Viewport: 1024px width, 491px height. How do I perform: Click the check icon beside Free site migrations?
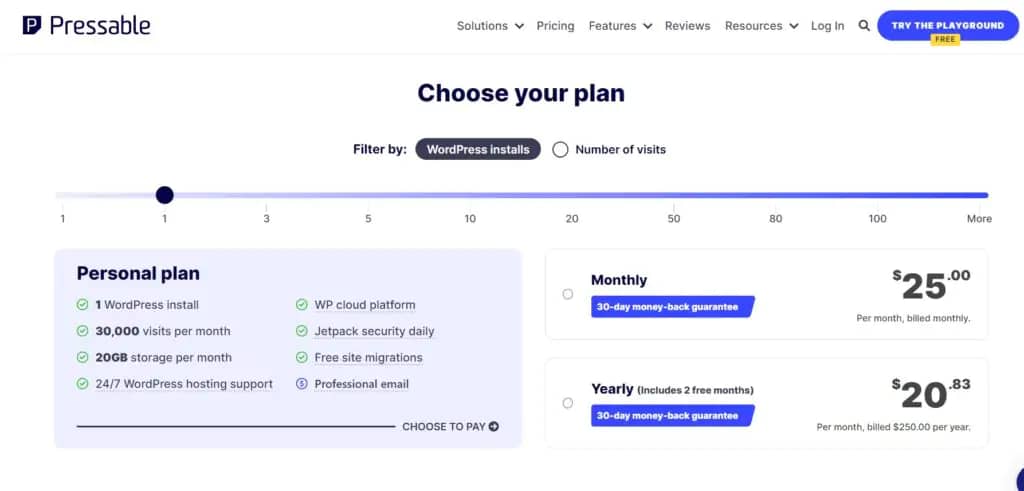301,357
